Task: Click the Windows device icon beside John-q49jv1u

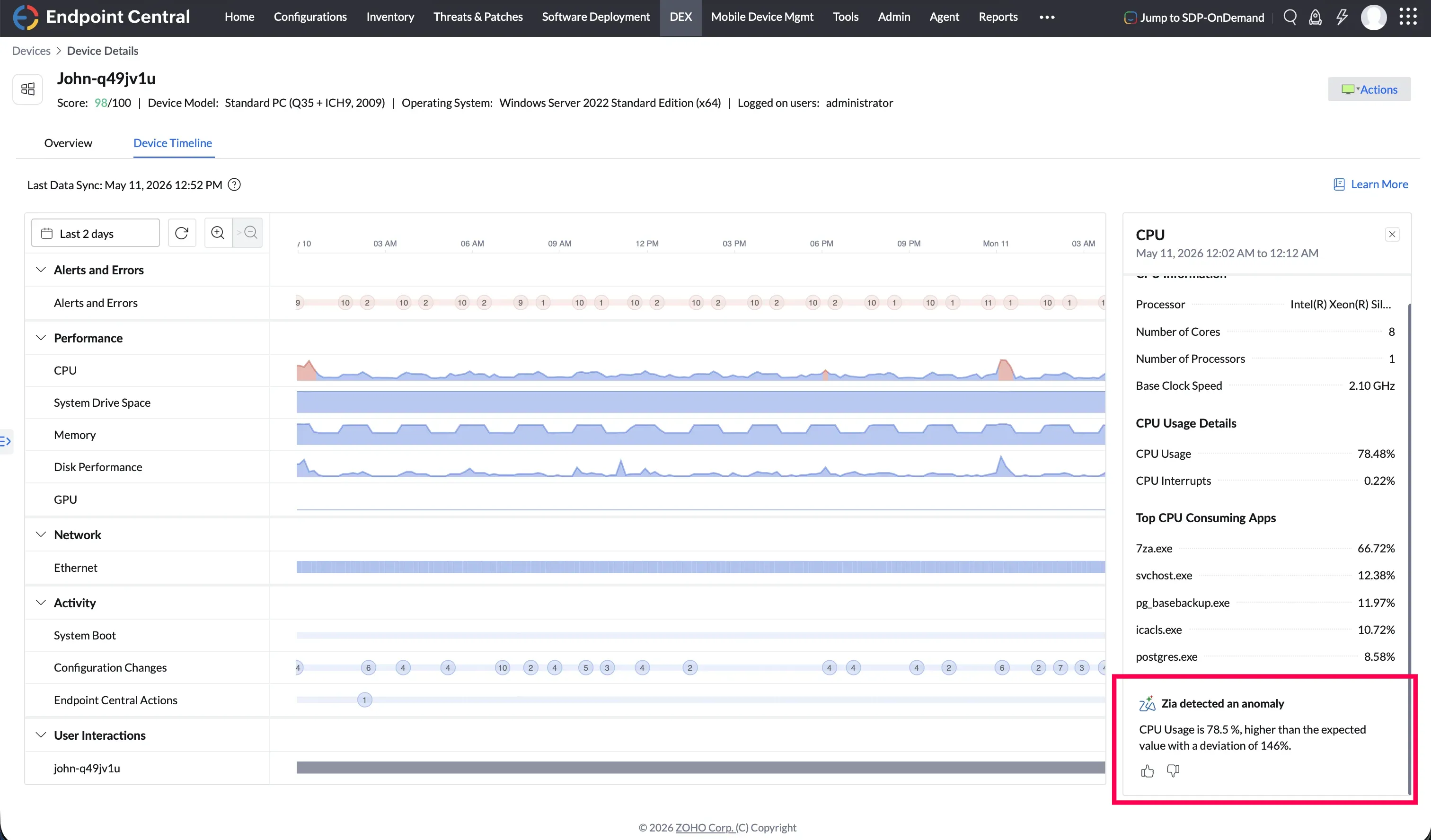Action: pos(28,89)
